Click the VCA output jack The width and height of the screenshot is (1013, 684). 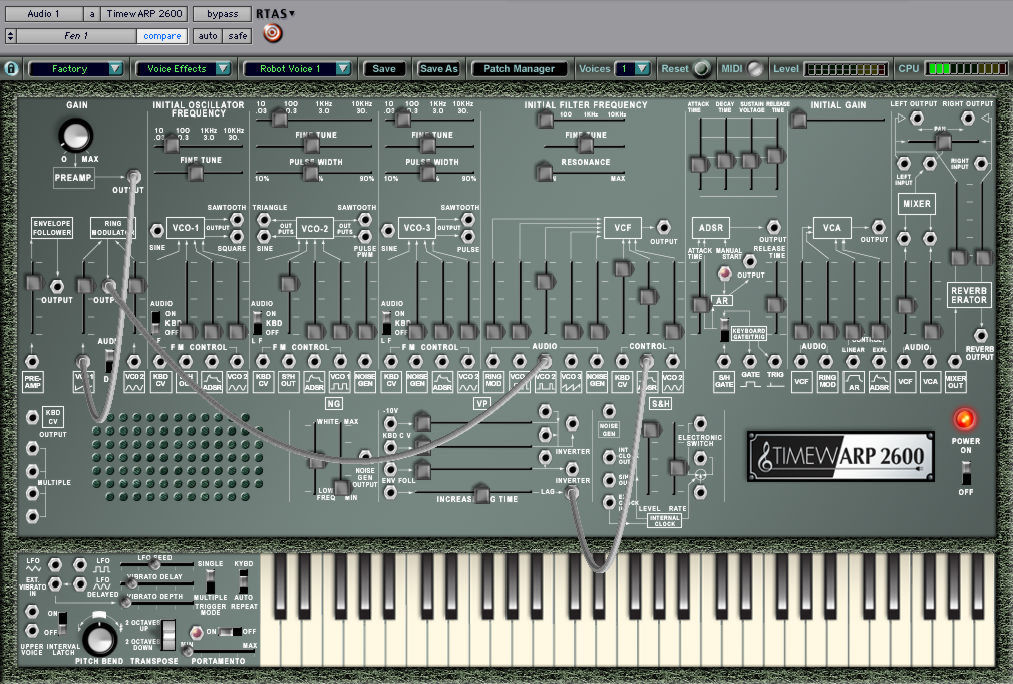click(878, 227)
